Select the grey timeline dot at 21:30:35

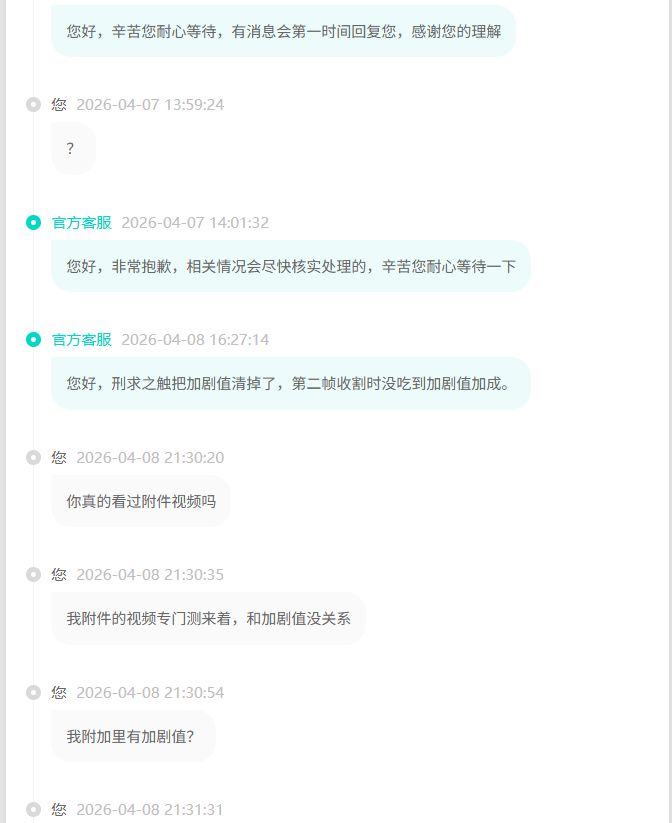[33, 574]
